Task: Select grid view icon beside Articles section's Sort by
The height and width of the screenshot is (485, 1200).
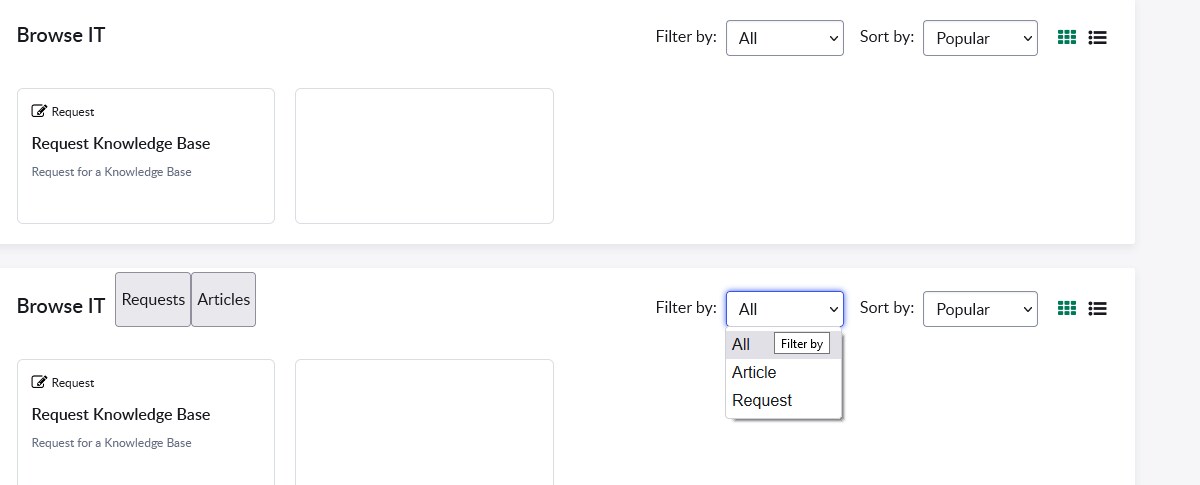Action: (x=1067, y=309)
